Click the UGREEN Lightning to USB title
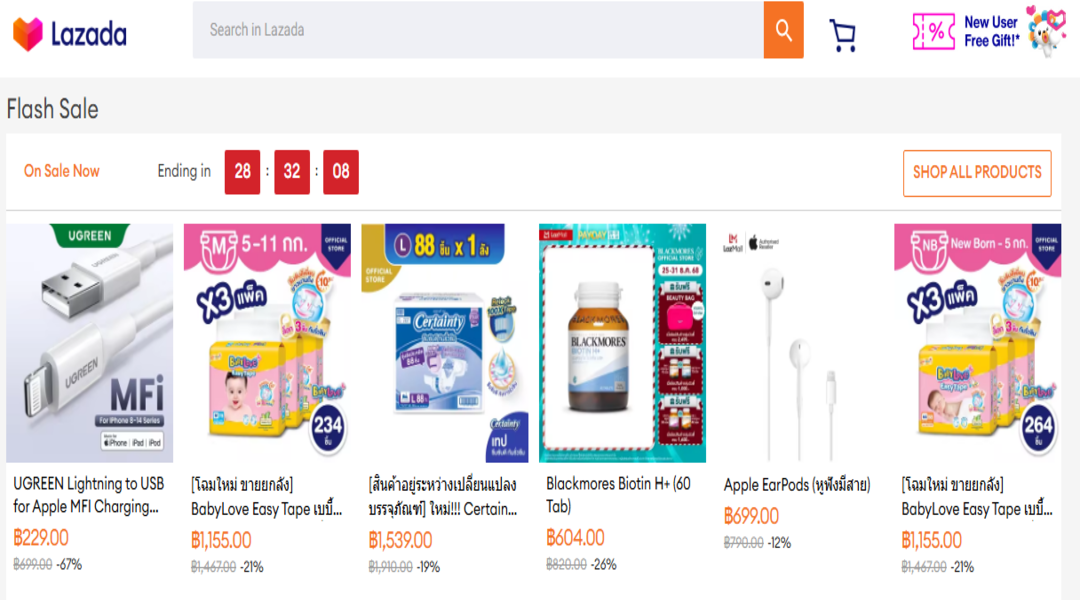The image size is (1080, 600). 89,495
